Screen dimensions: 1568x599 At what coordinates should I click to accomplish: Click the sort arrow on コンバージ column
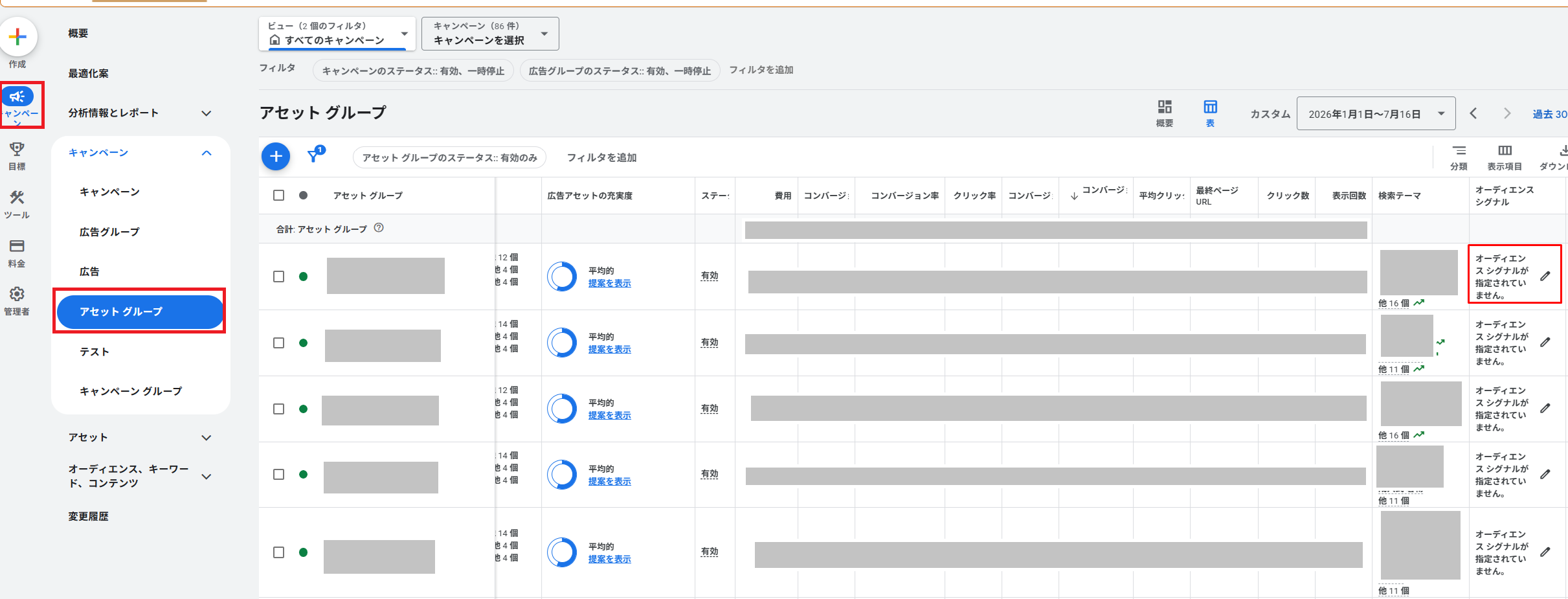[x=1074, y=196]
